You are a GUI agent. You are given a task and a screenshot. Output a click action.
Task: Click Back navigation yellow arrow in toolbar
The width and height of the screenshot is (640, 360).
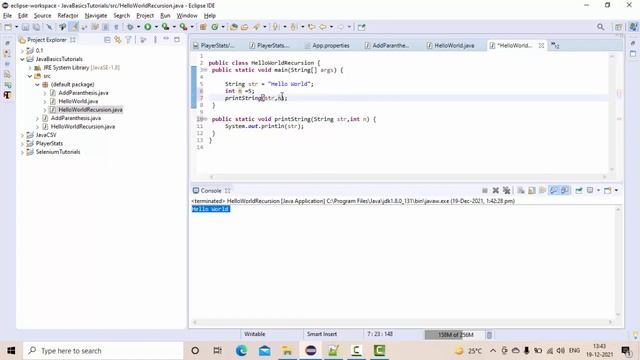[322, 27]
